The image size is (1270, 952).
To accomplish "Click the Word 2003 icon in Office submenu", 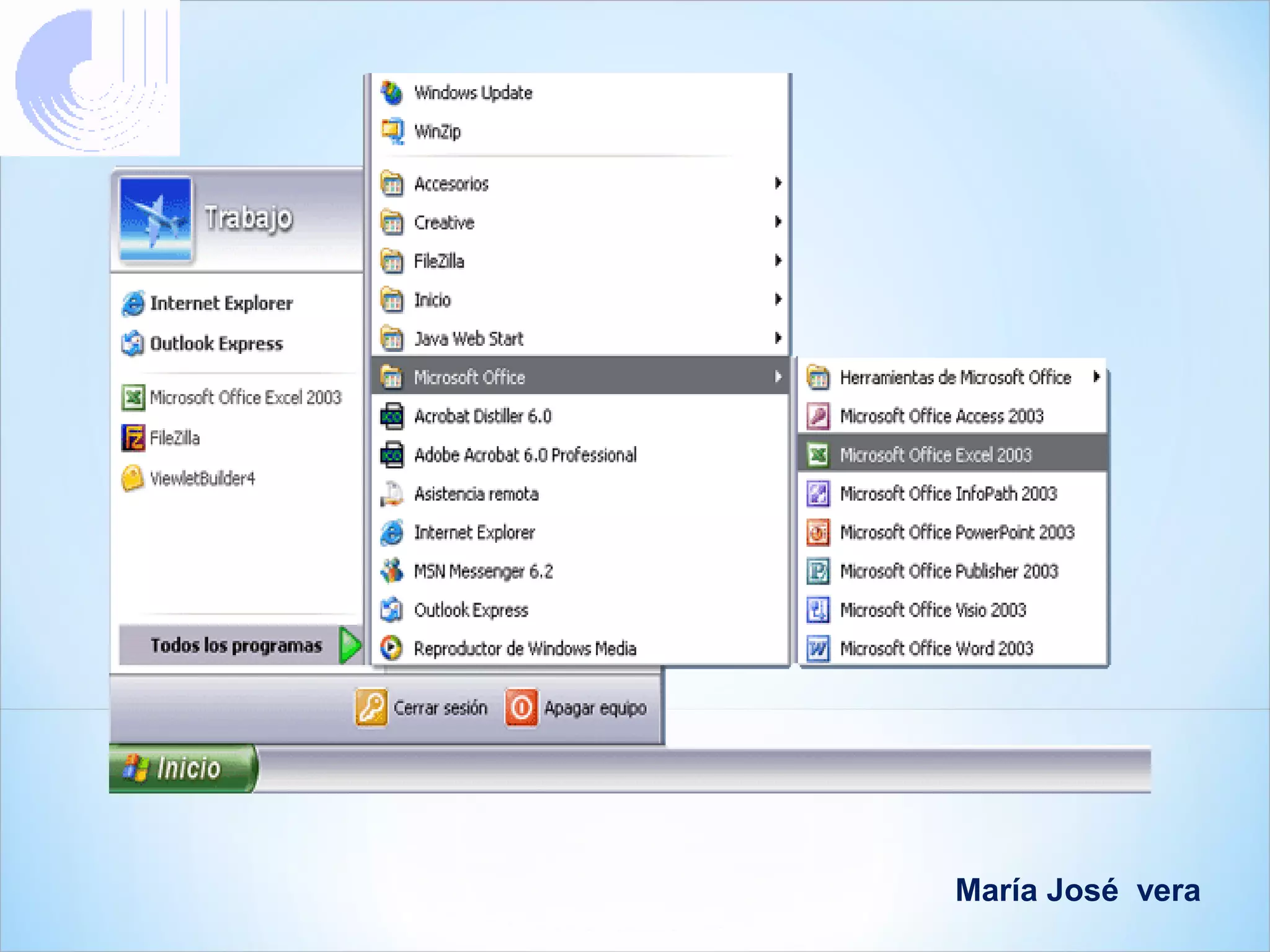I will [x=818, y=648].
